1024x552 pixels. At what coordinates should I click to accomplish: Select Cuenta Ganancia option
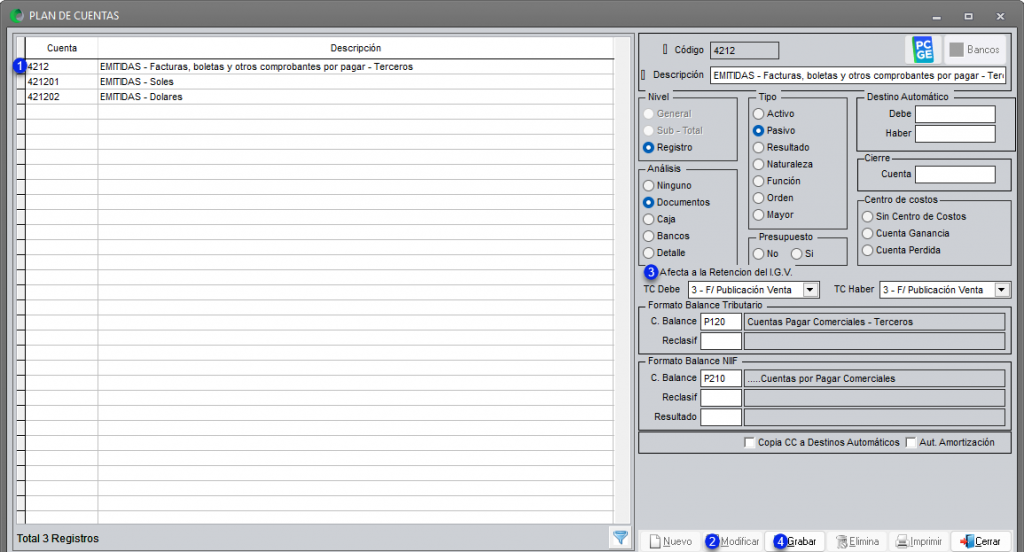coord(867,233)
